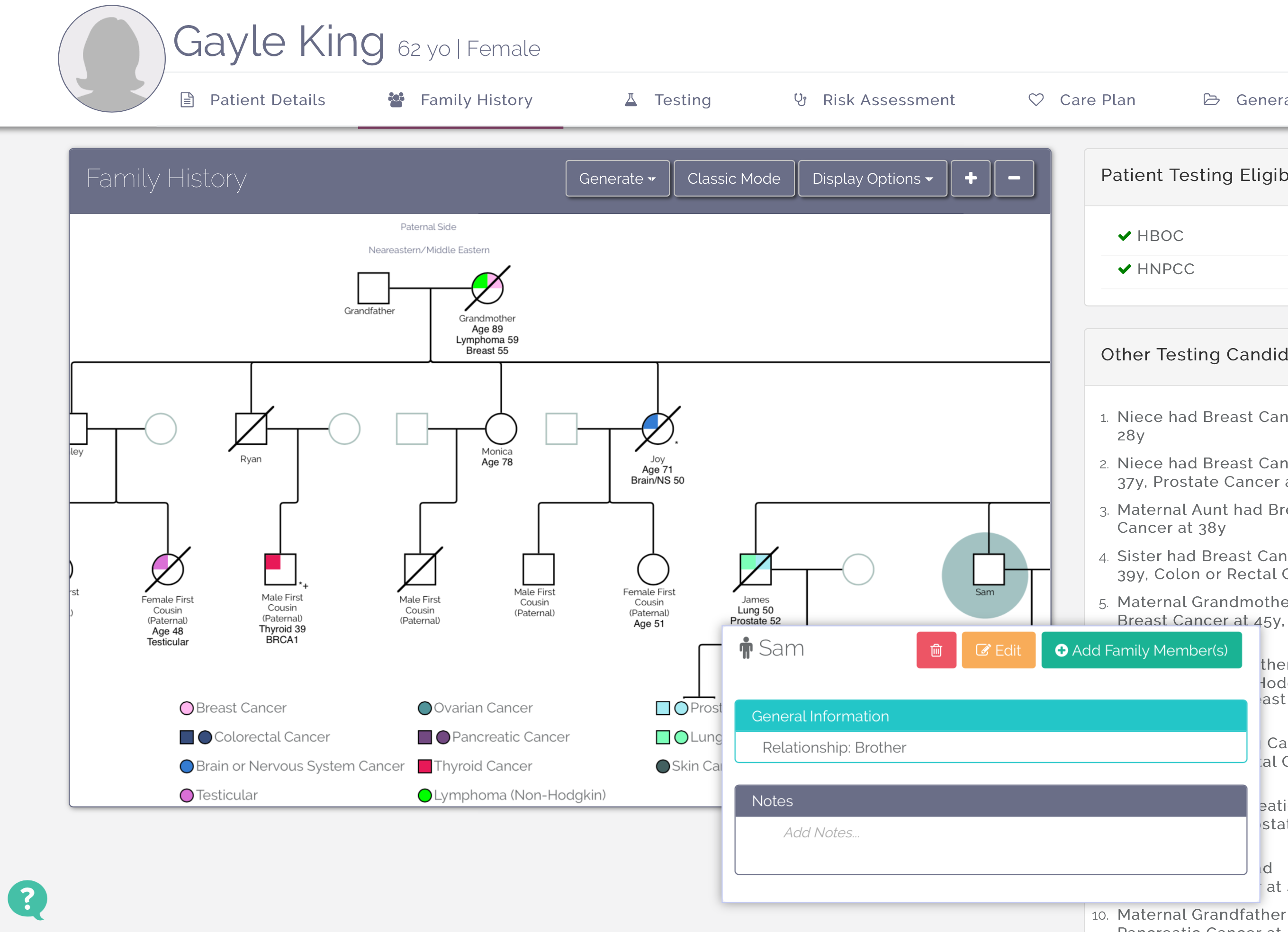Delete Sam with the trash button
The width and height of the screenshot is (1288, 932).
tap(936, 650)
